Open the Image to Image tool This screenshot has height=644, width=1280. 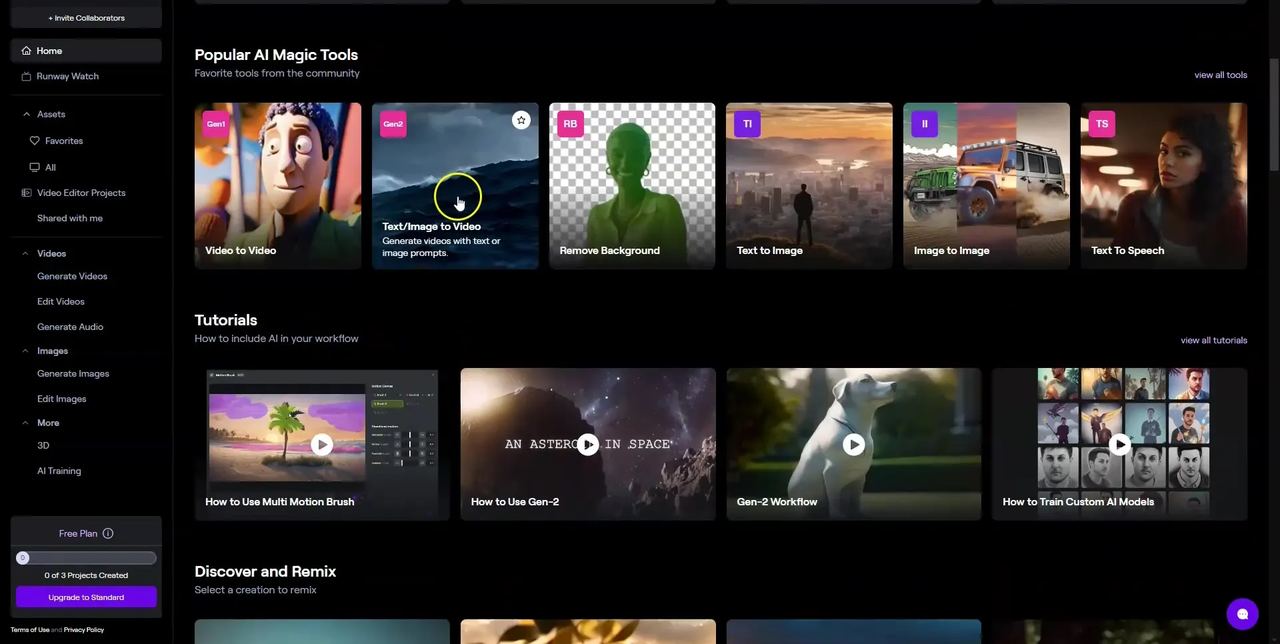click(x=985, y=185)
